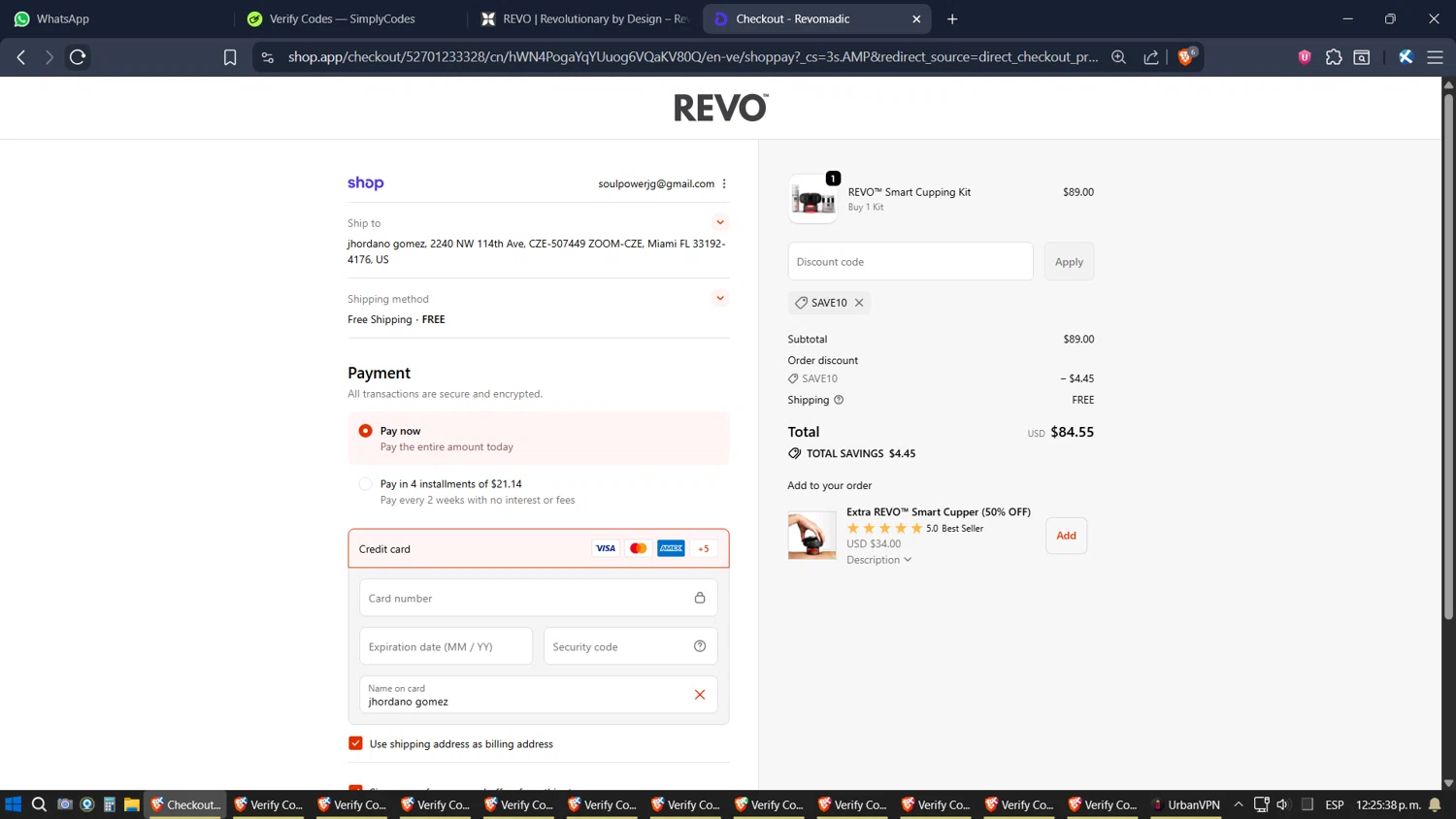Click the soulpowerjg@gmail.com email text

click(656, 183)
